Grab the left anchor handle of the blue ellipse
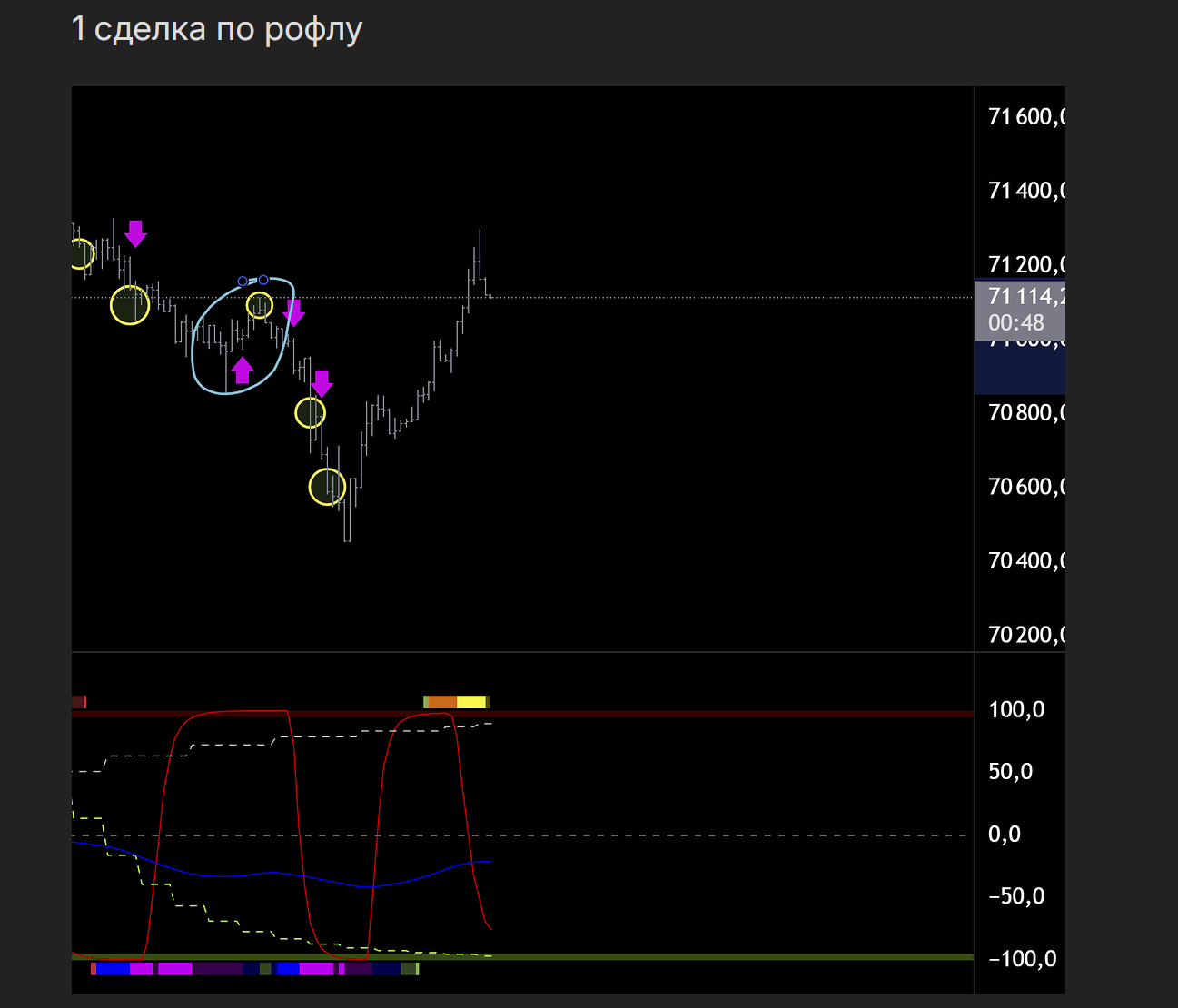The image size is (1178, 1008). 243,282
